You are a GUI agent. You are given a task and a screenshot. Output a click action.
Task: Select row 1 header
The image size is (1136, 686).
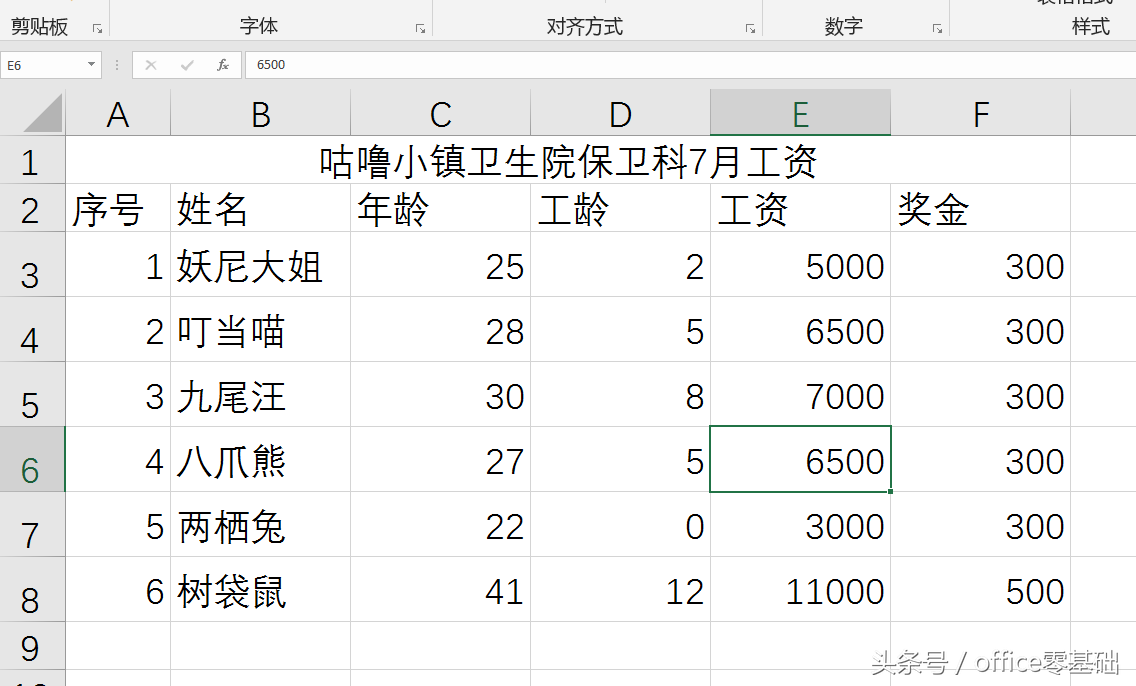point(33,160)
